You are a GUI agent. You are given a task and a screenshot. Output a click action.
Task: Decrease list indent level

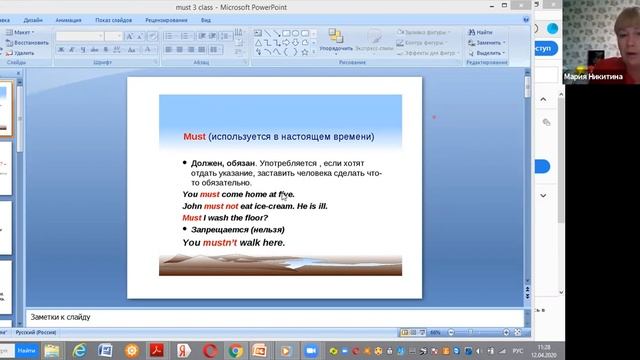202,36
